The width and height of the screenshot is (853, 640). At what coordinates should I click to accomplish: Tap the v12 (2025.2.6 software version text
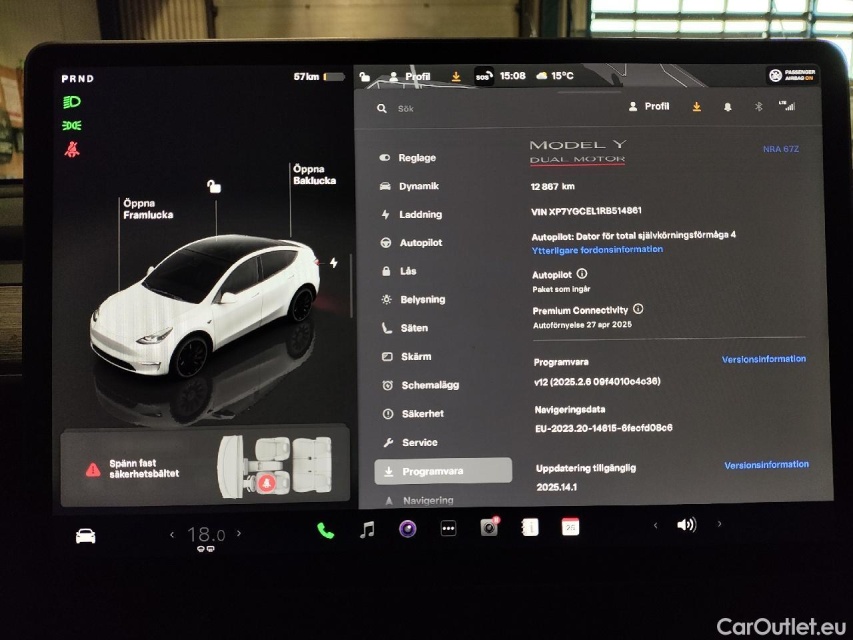pyautogui.click(x=597, y=381)
